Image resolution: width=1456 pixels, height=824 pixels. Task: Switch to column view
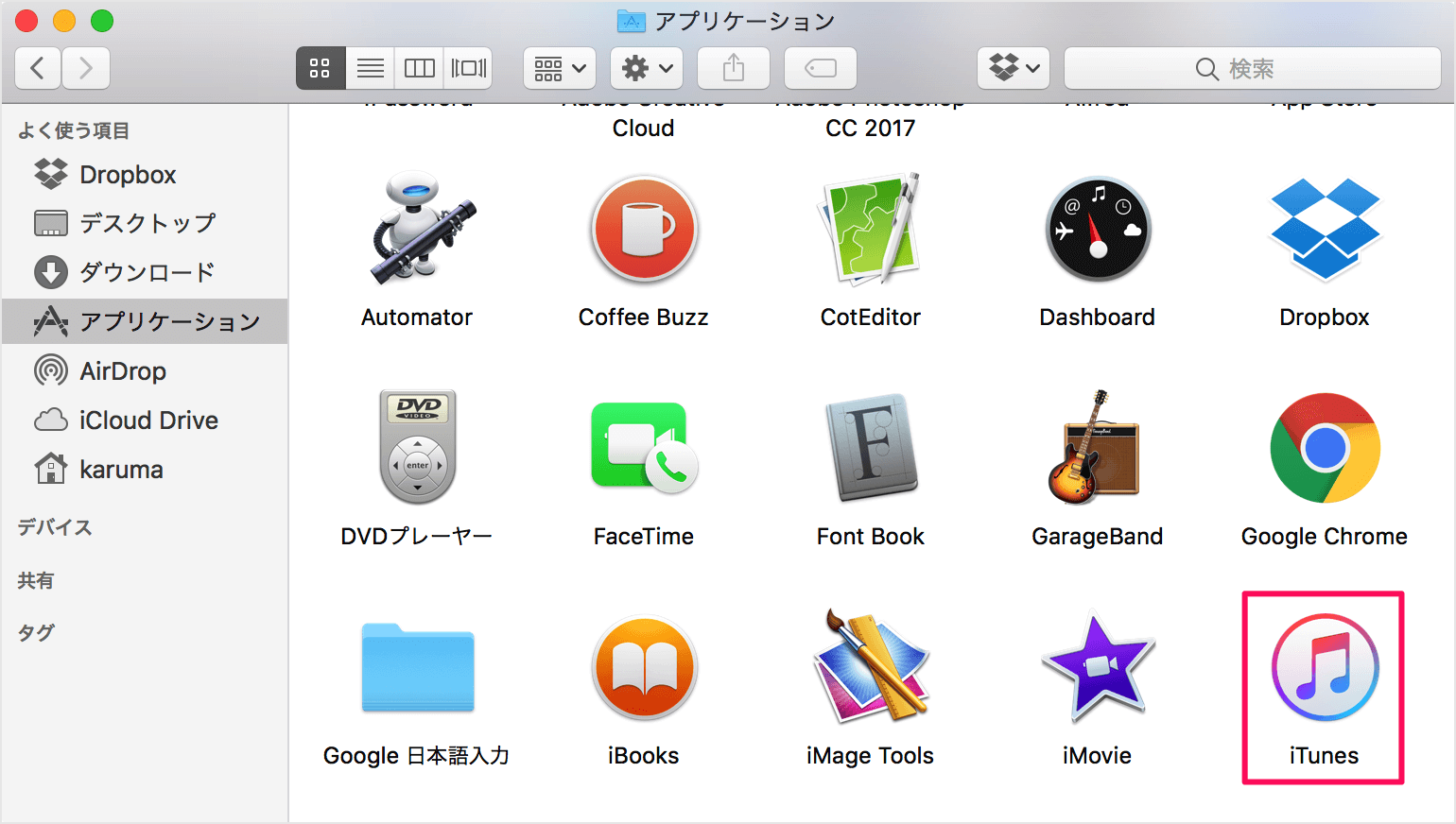coord(419,68)
